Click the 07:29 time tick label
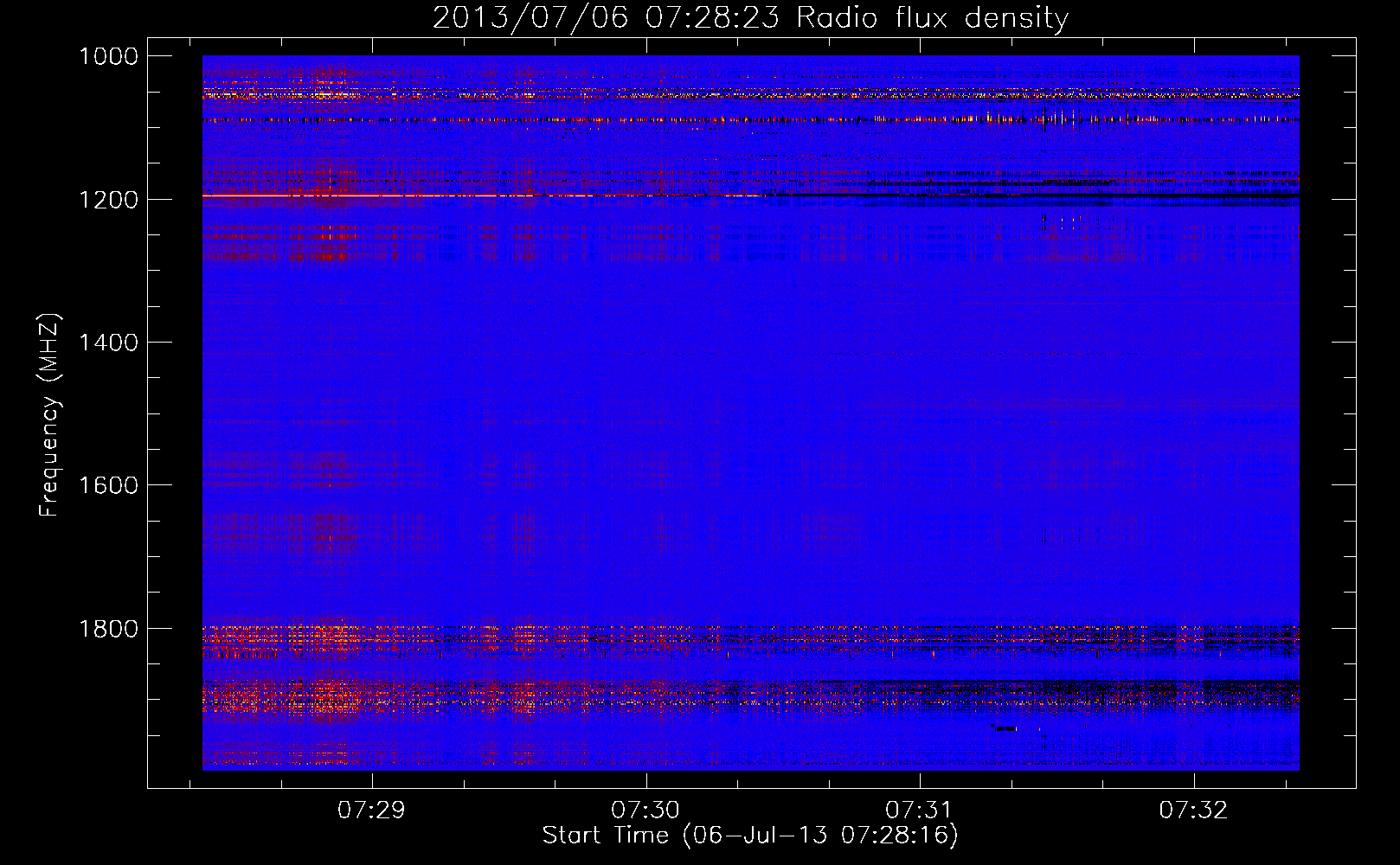The height and width of the screenshot is (865, 1400). coord(371,811)
